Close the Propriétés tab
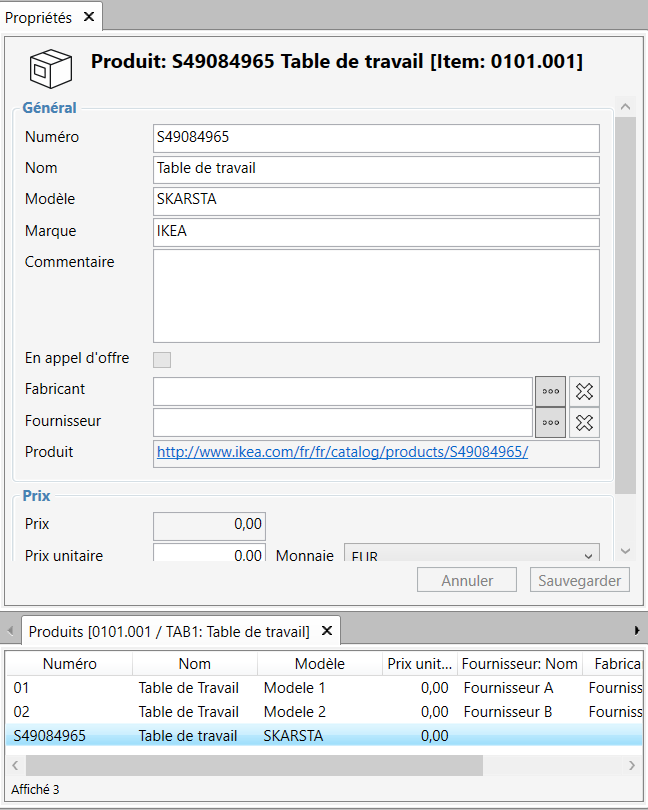648x810 pixels. 88,16
